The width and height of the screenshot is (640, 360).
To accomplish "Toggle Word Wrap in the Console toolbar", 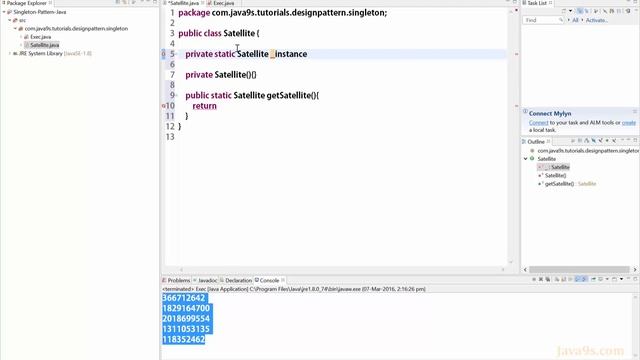I will click(x=570, y=280).
